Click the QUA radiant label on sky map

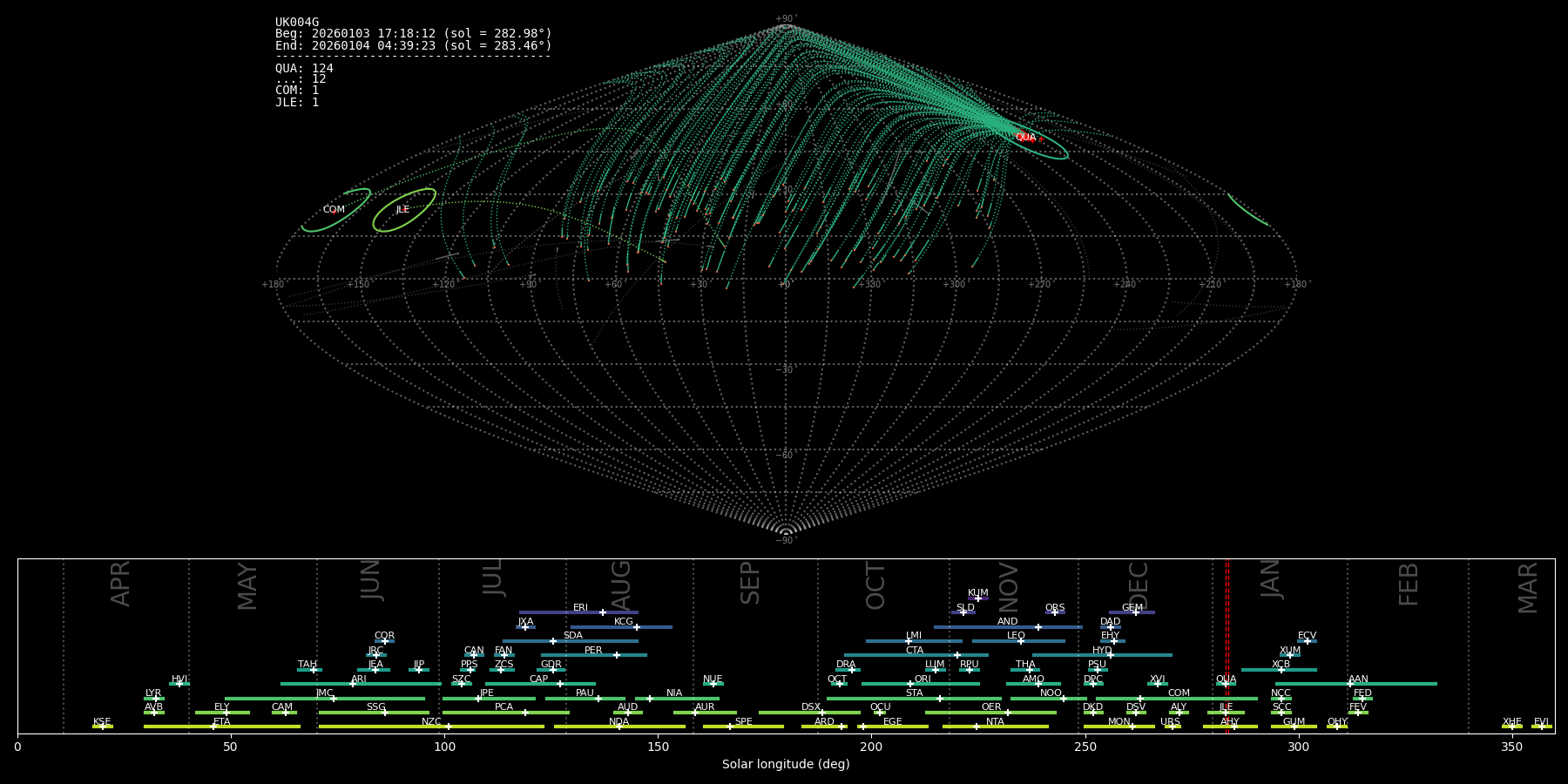coord(1025,137)
